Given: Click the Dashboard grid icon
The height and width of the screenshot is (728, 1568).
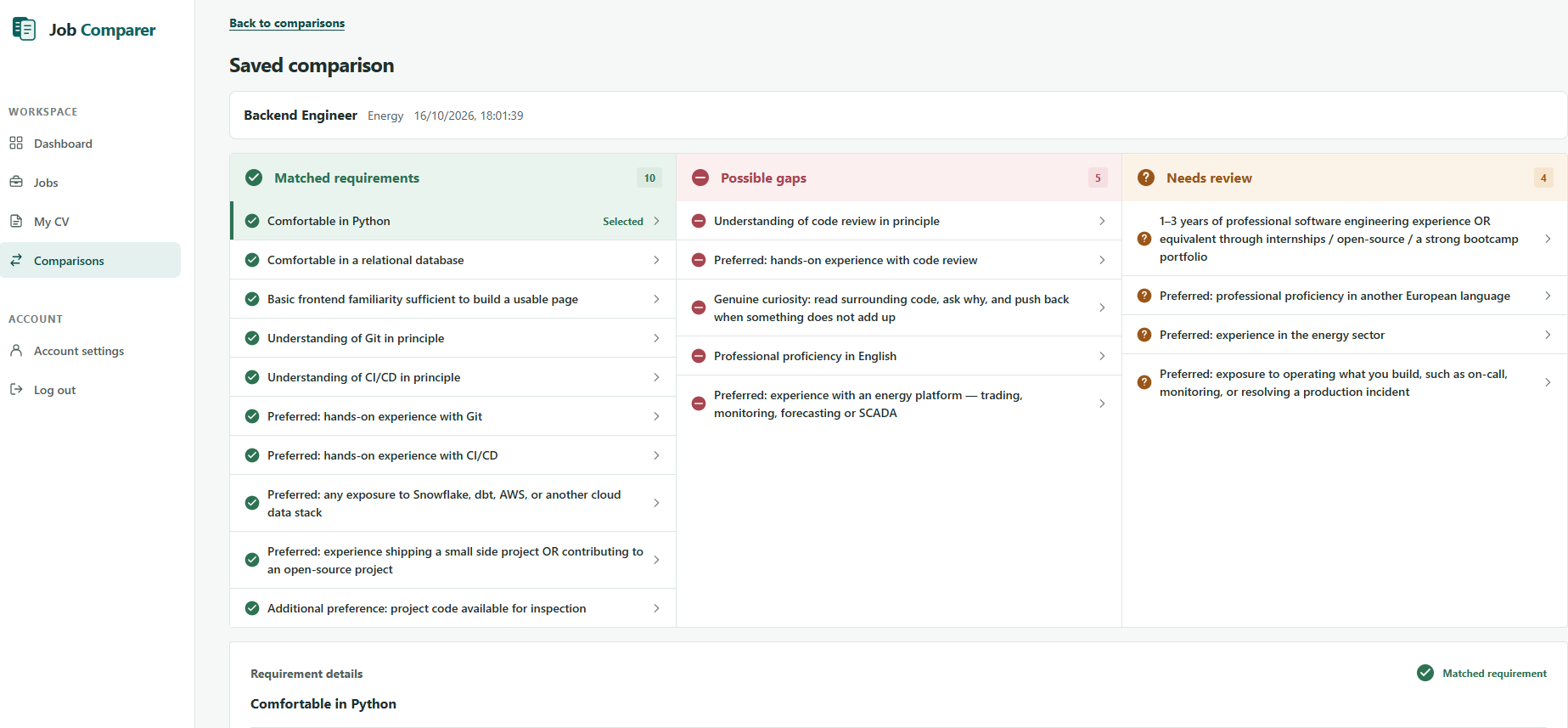Looking at the screenshot, I should tap(16, 143).
